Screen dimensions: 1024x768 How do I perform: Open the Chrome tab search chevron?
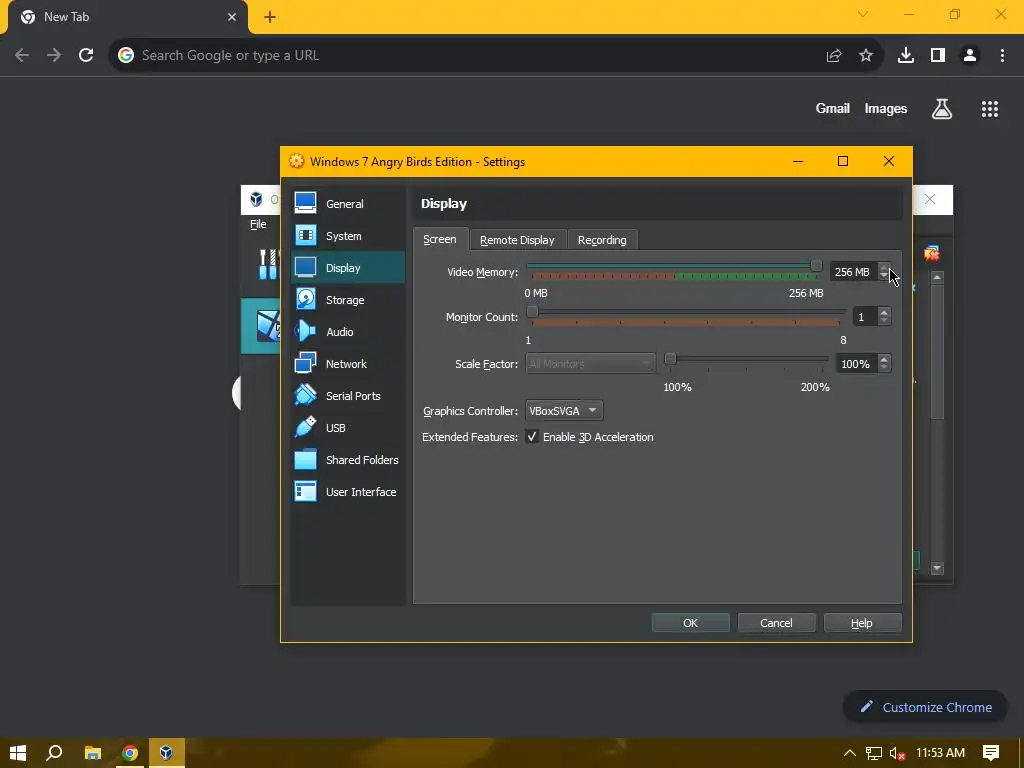[863, 14]
